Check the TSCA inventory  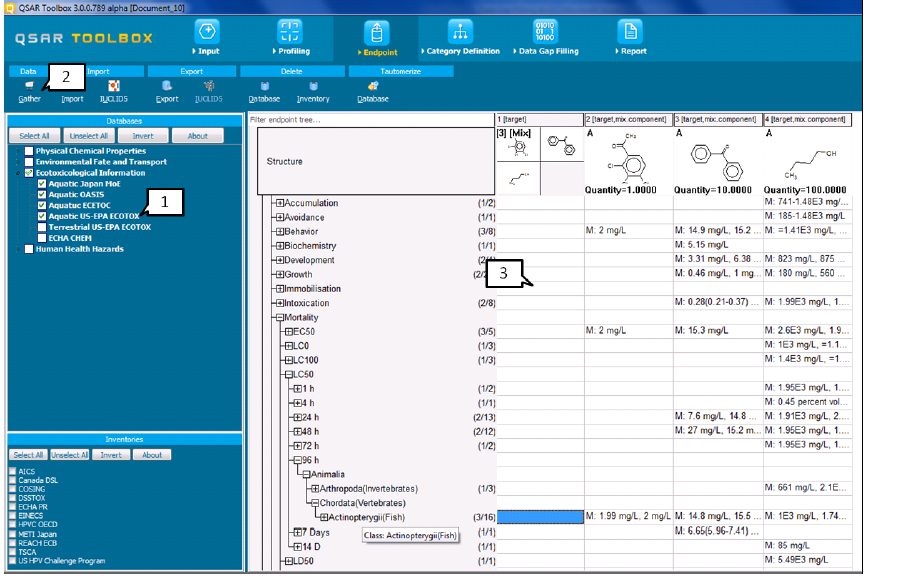(13, 552)
